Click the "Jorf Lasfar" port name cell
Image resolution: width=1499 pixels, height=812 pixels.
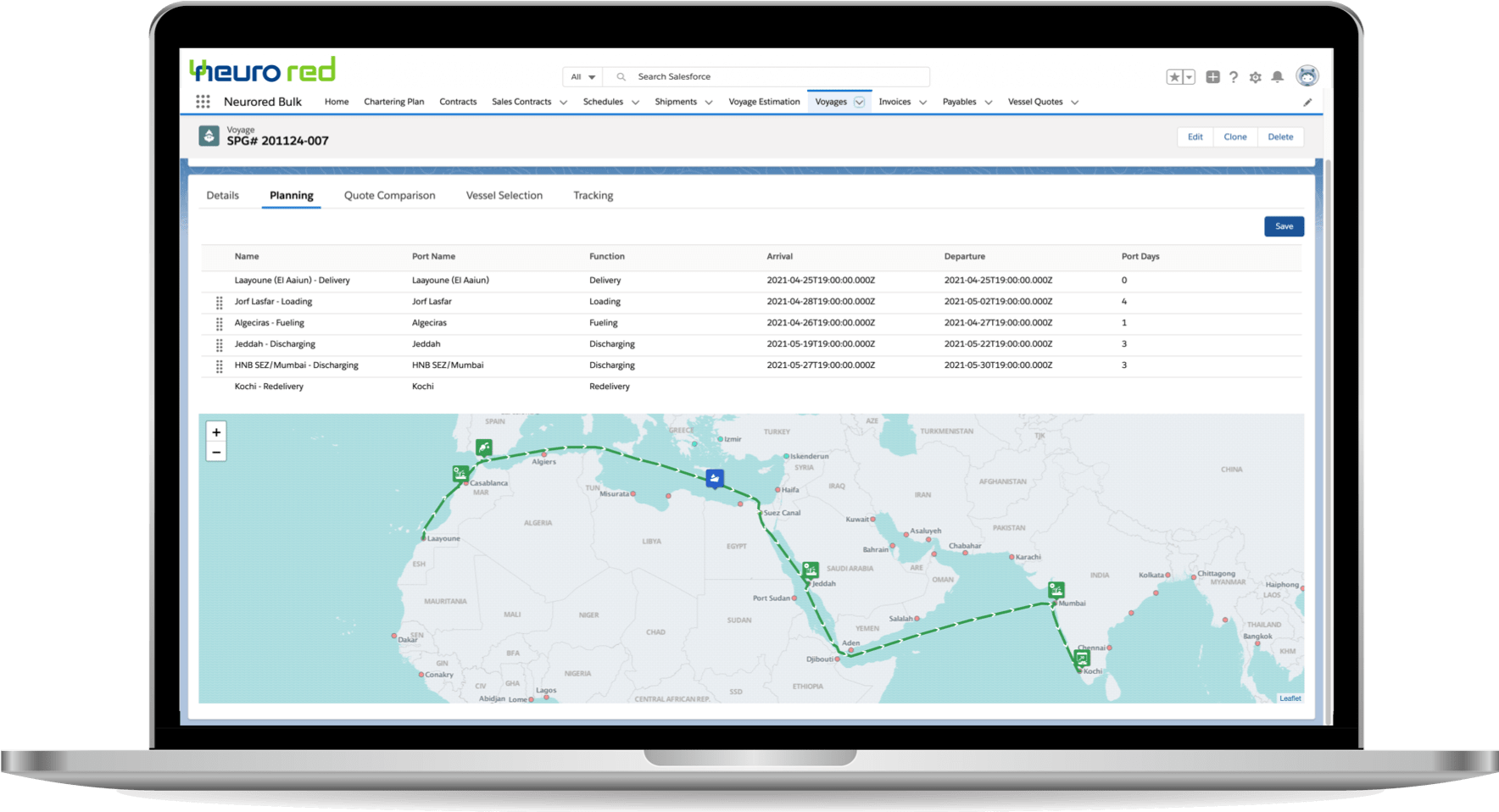[x=432, y=302]
